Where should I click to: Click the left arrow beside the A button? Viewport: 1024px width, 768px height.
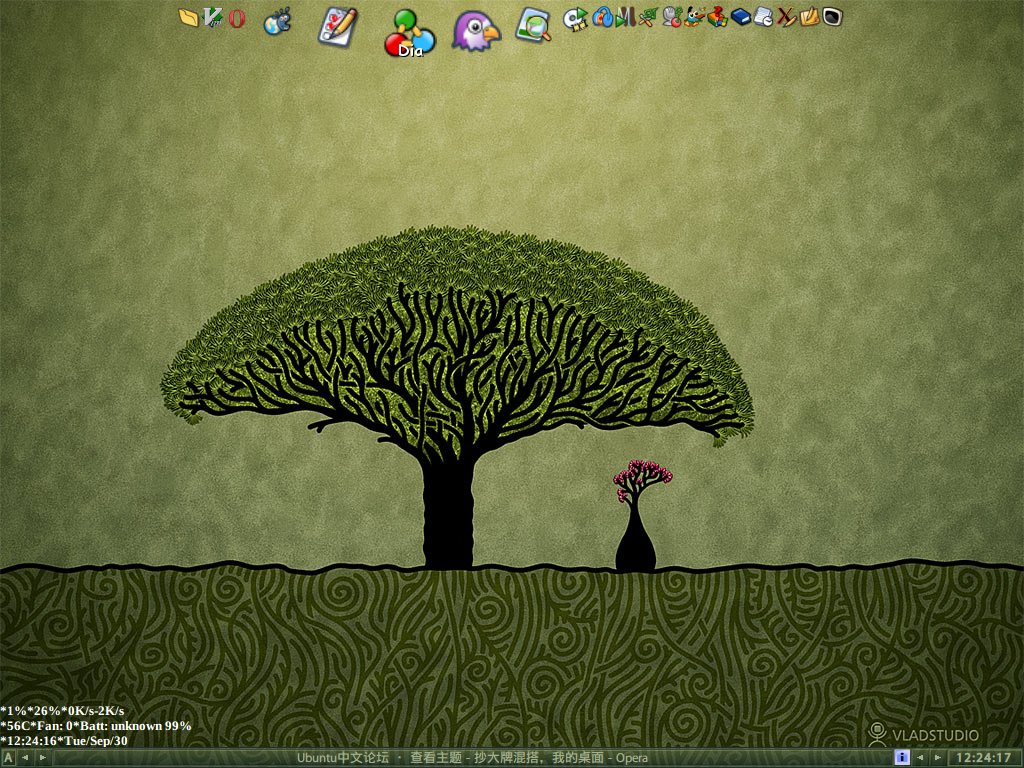click(25, 758)
